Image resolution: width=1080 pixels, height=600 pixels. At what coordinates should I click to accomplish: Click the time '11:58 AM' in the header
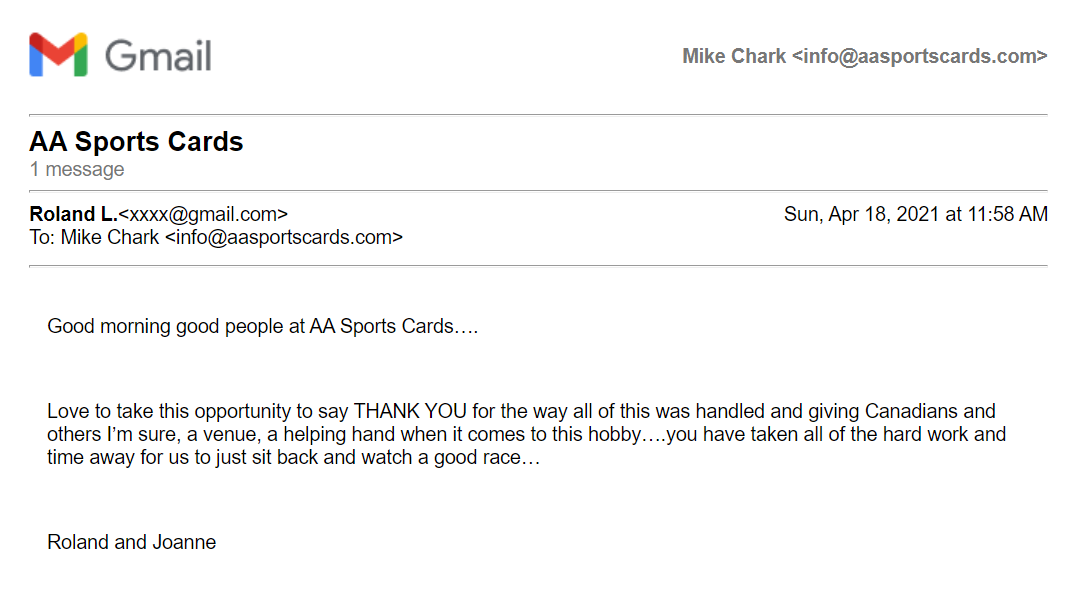click(1008, 215)
